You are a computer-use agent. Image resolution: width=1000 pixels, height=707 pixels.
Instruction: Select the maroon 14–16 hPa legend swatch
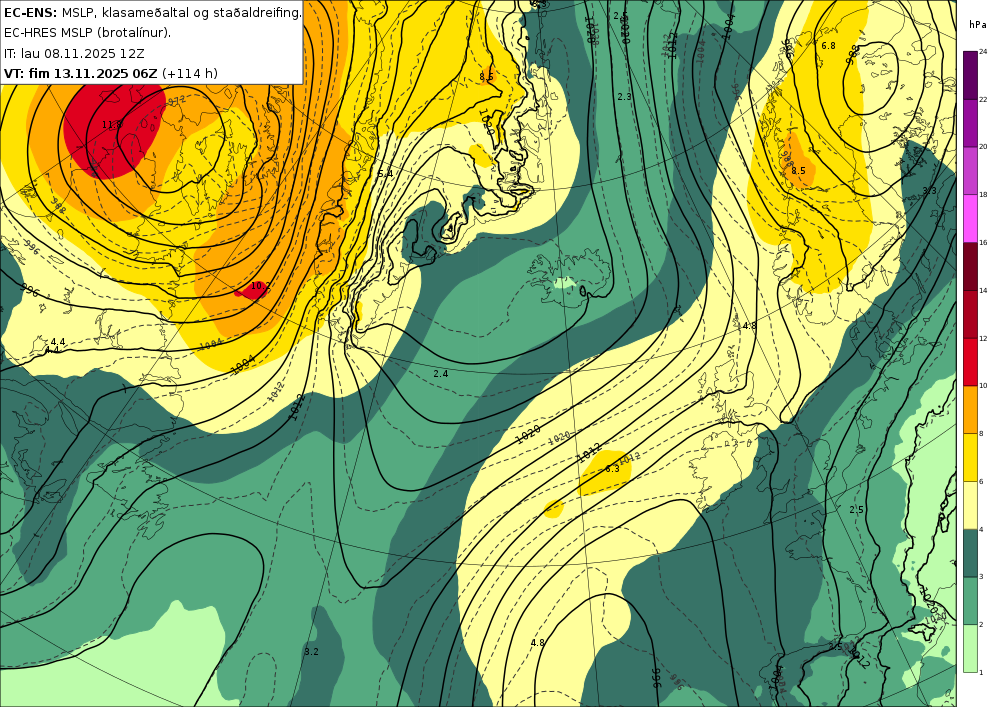[970, 266]
